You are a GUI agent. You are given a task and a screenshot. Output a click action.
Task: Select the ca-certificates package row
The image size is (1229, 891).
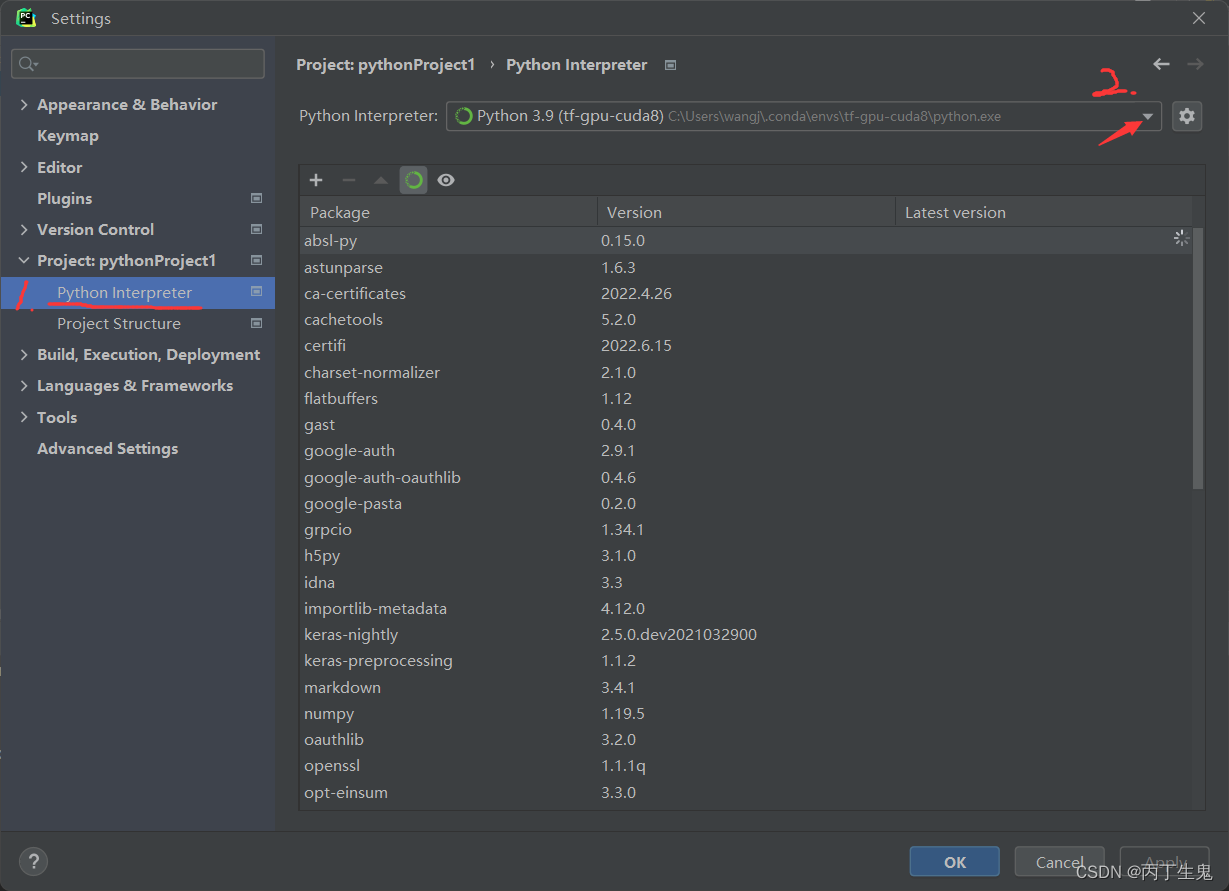746,293
